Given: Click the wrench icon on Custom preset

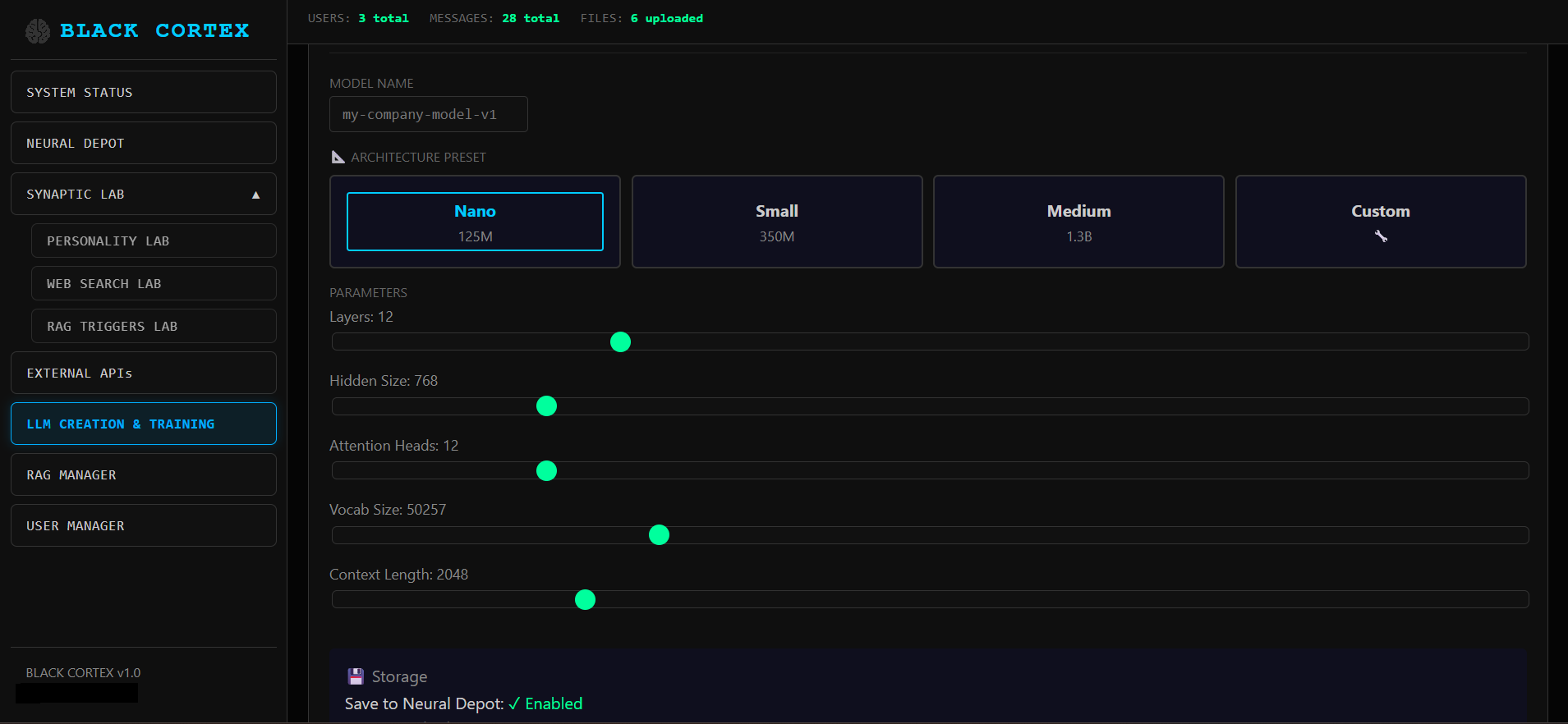Looking at the screenshot, I should [1381, 236].
